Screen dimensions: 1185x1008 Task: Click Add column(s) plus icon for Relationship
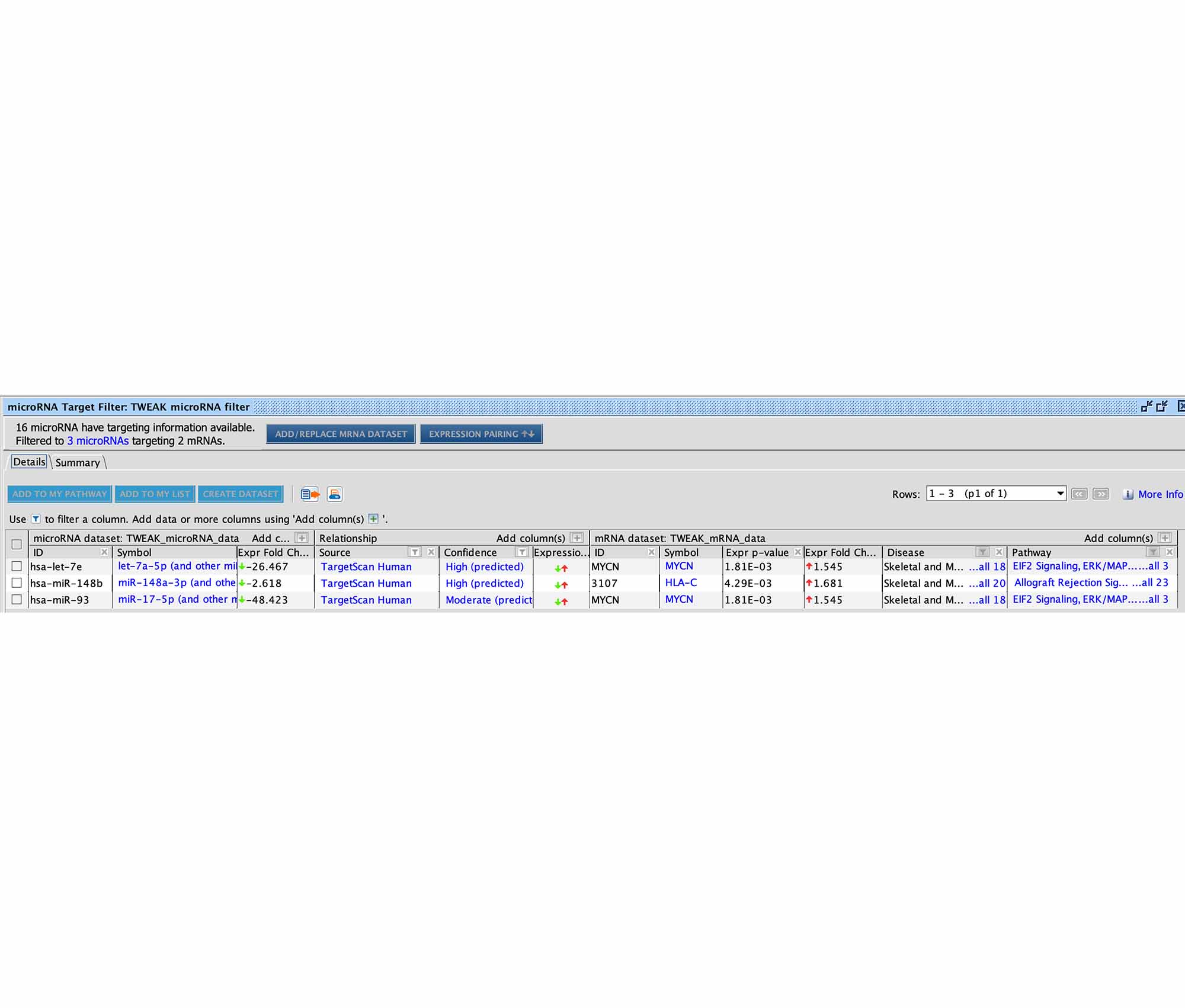pos(577,538)
